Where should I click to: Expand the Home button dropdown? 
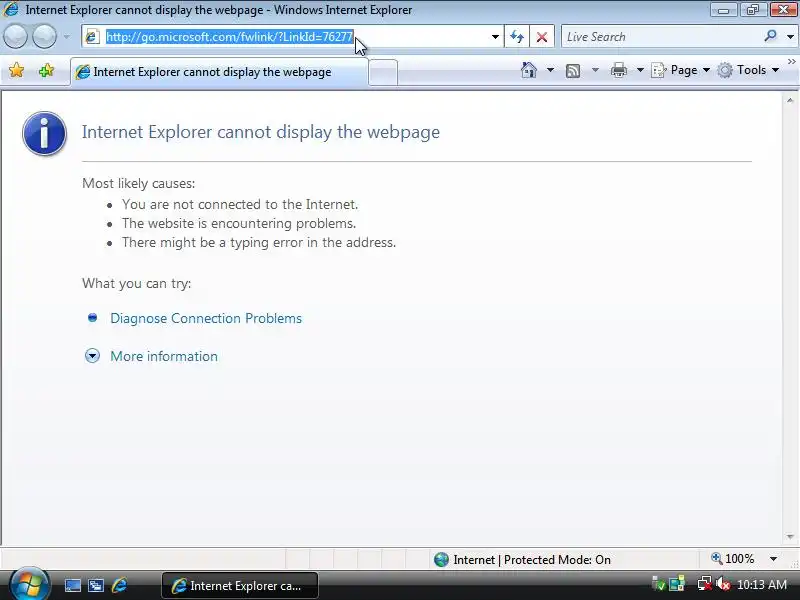551,70
